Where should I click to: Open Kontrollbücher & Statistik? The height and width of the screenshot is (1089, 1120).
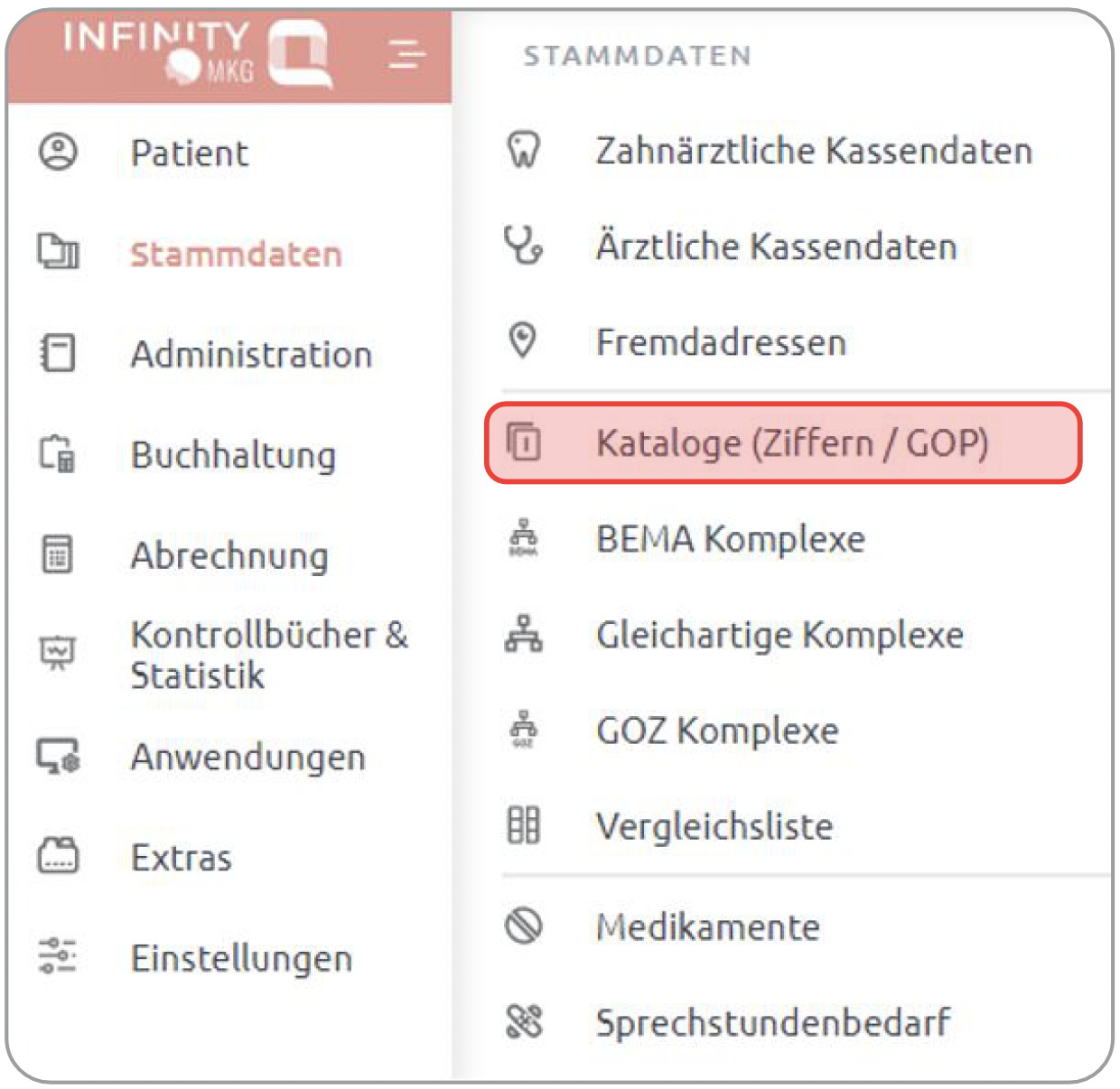269,655
